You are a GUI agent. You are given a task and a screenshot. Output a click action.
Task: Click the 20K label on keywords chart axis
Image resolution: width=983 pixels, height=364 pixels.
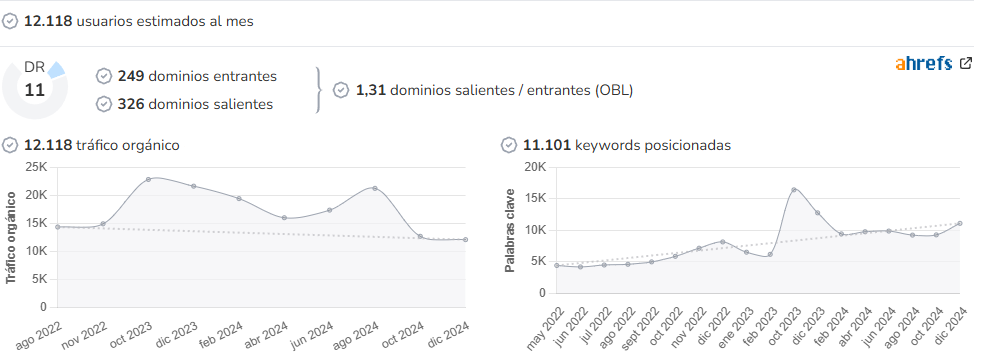(x=535, y=167)
